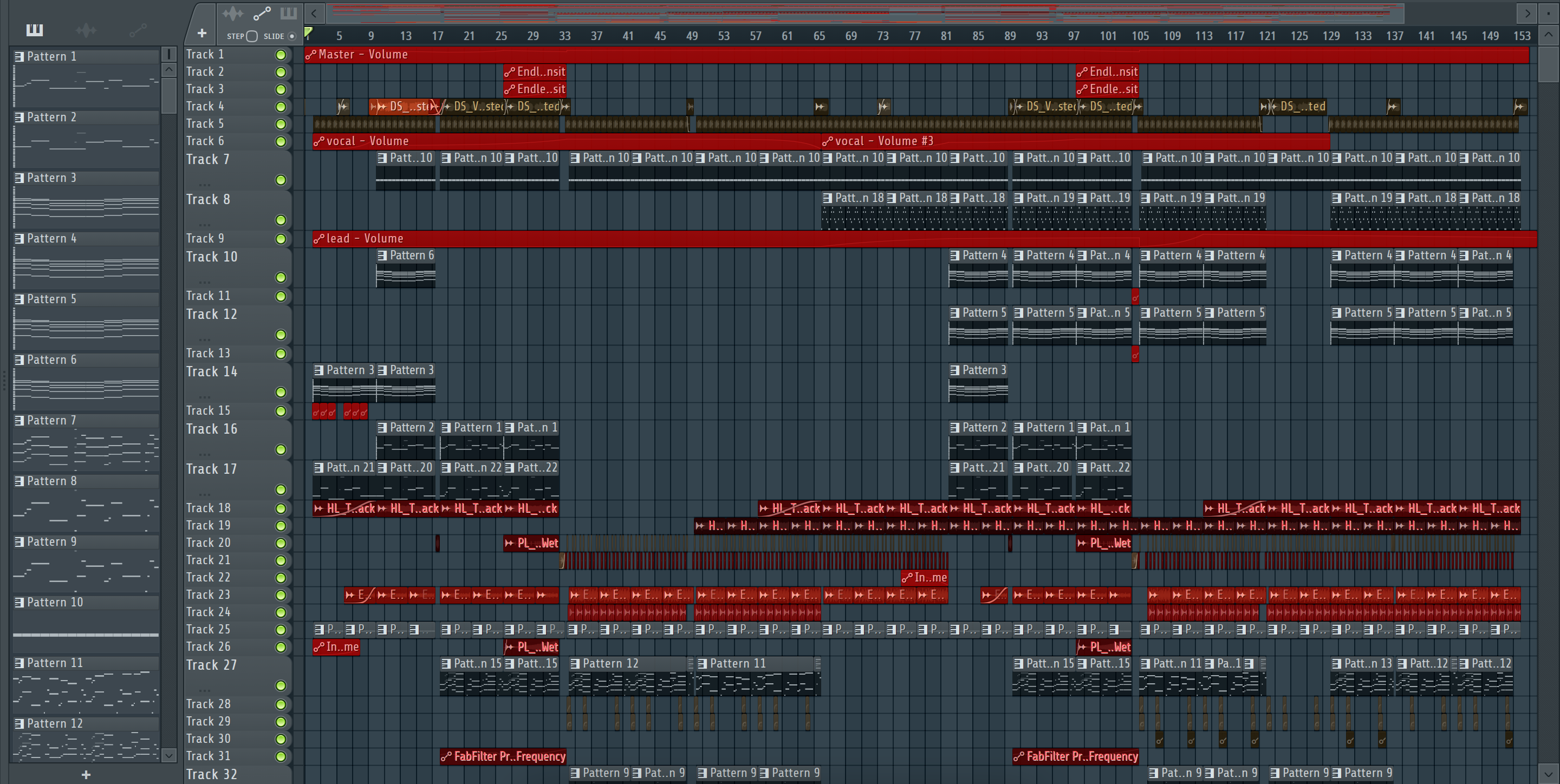1560x784 pixels.
Task: Mute Track 18 with green light
Action: 281,508
